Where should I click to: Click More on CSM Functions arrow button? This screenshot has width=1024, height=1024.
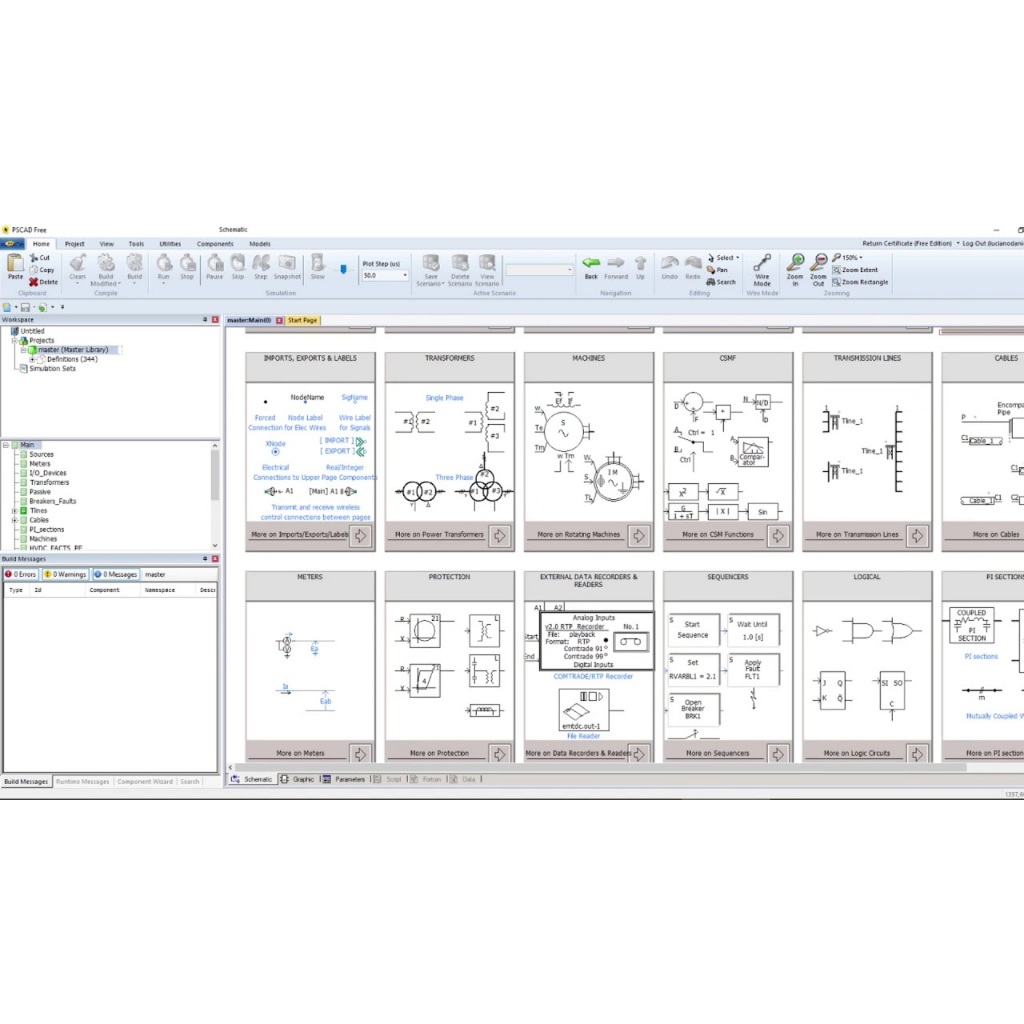click(778, 536)
